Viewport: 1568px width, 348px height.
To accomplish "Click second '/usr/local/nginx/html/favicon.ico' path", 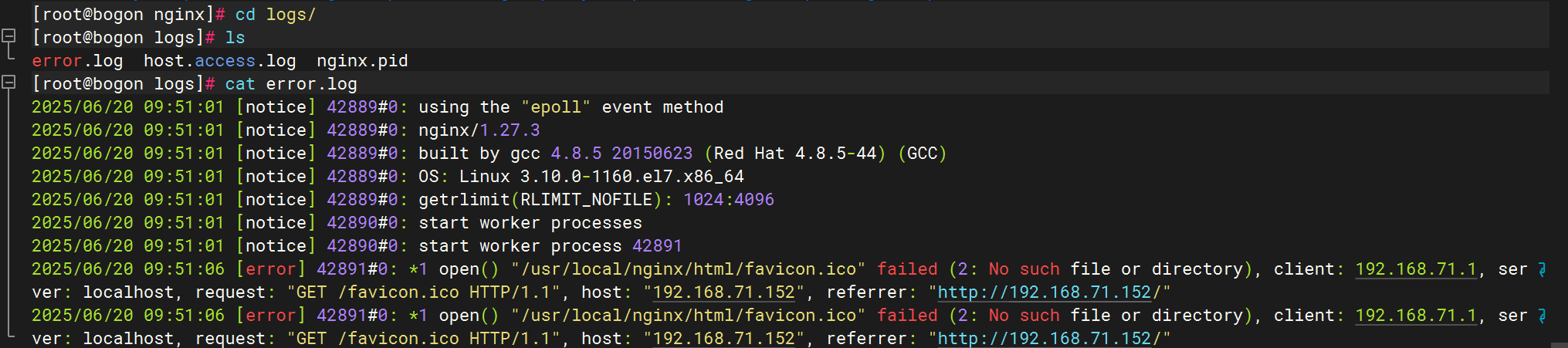I will (689, 316).
